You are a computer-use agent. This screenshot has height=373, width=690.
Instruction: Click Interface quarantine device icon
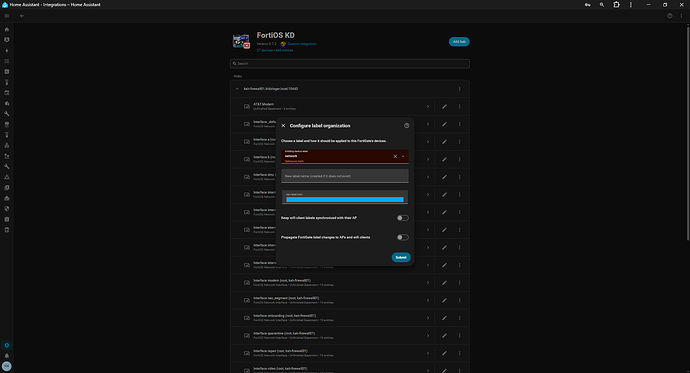pyautogui.click(x=247, y=336)
